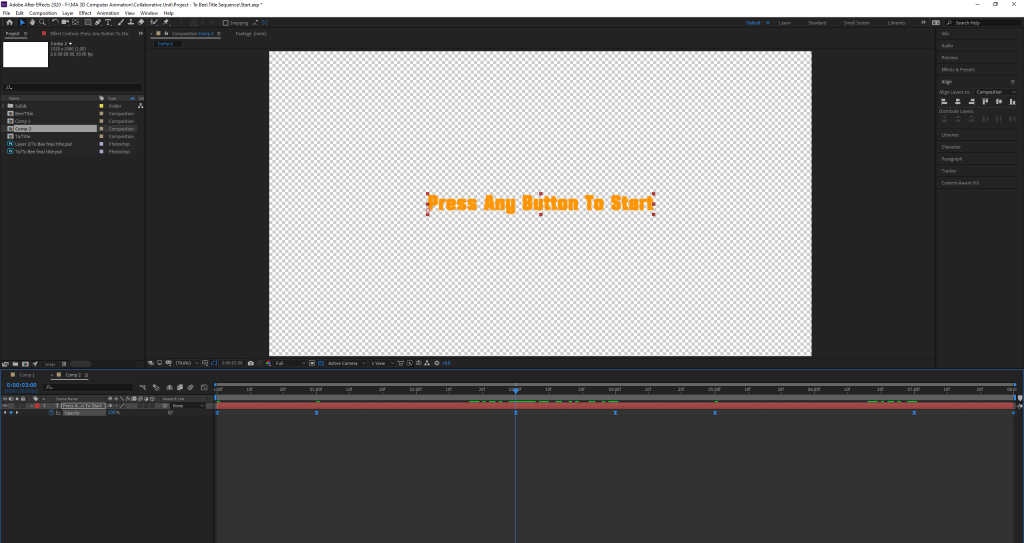Expand the Content-Aware Fill panel

pyautogui.click(x=960, y=183)
